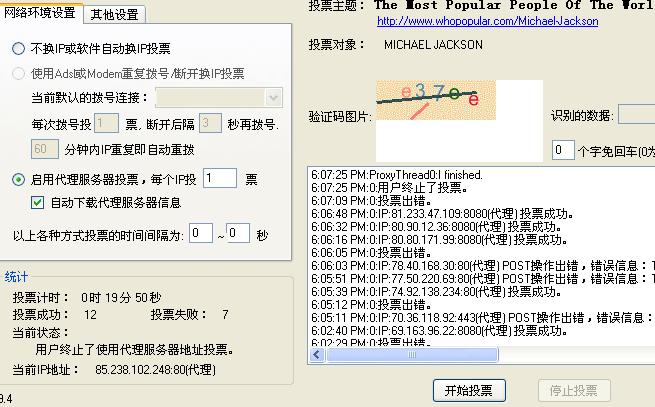Click the 识别的数据 input field
The width and height of the screenshot is (655, 407).
tap(635, 114)
